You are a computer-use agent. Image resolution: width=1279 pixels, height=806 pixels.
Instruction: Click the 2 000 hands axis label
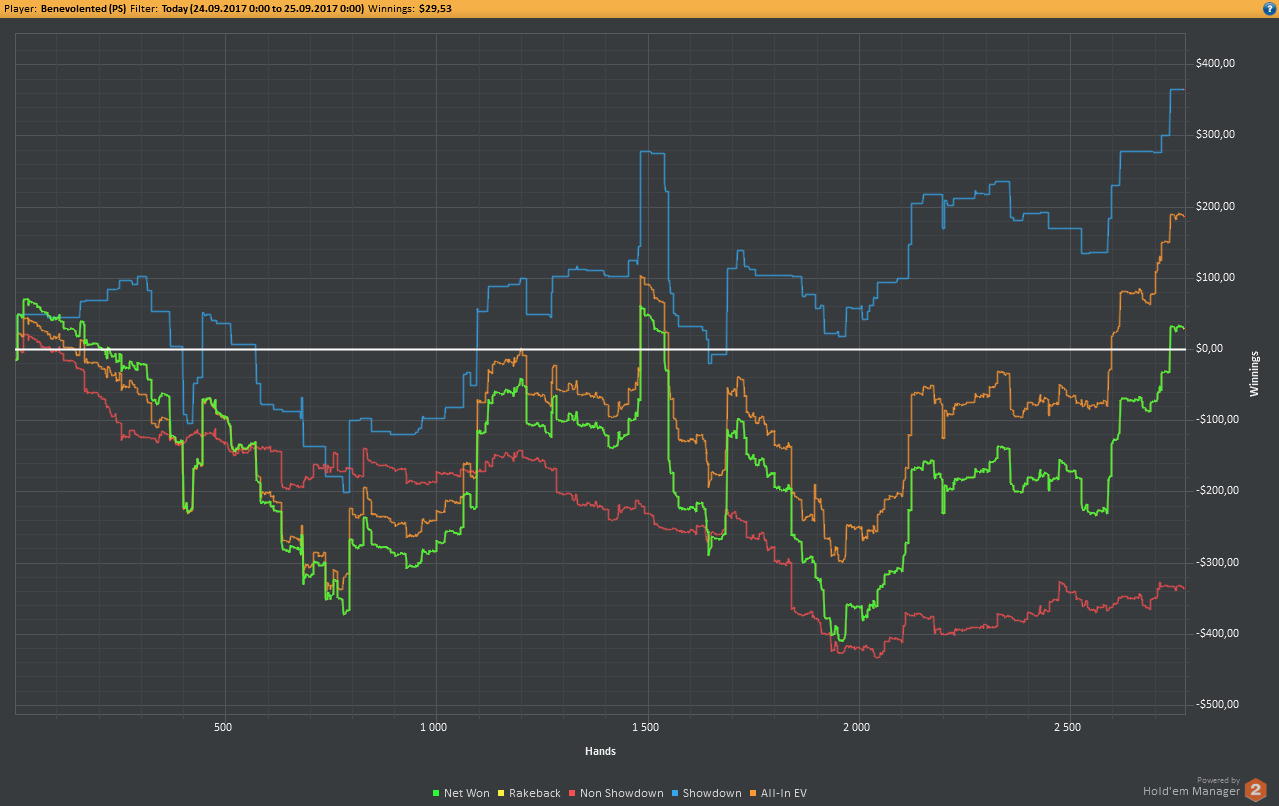pos(858,727)
